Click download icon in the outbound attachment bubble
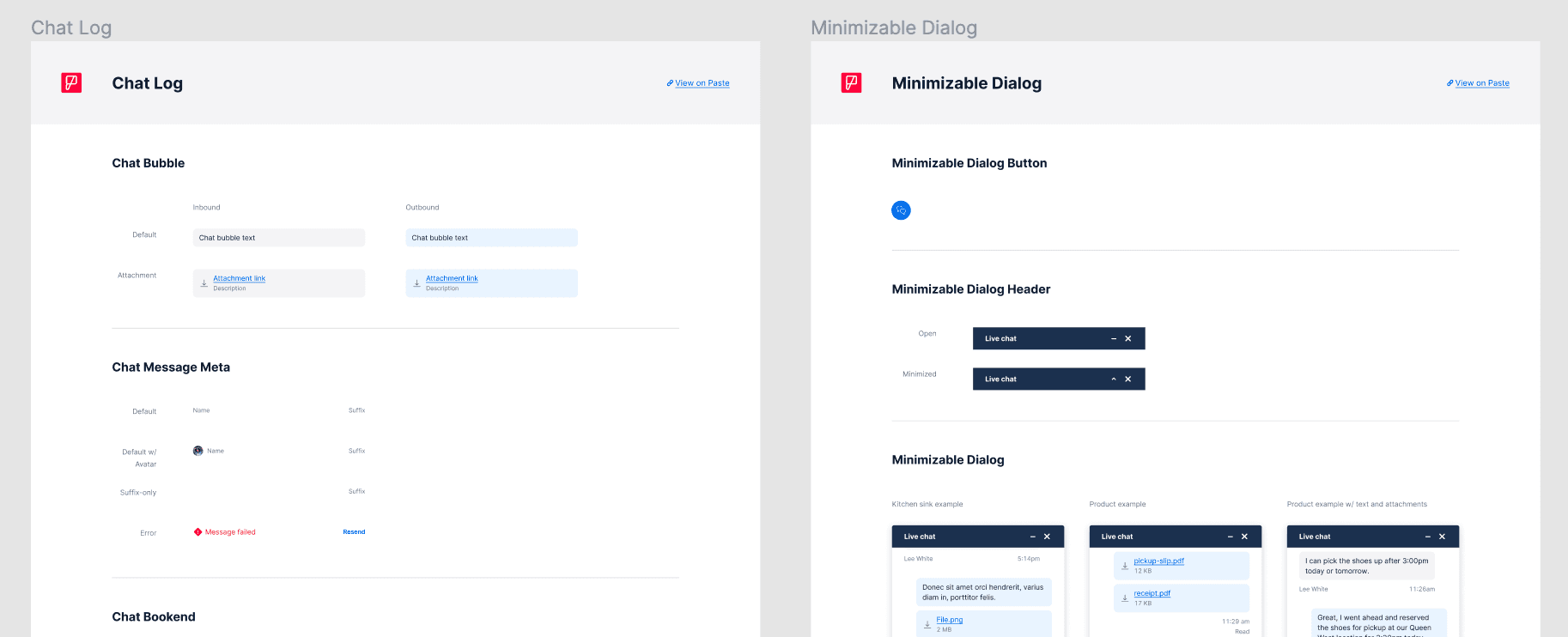 (x=416, y=283)
